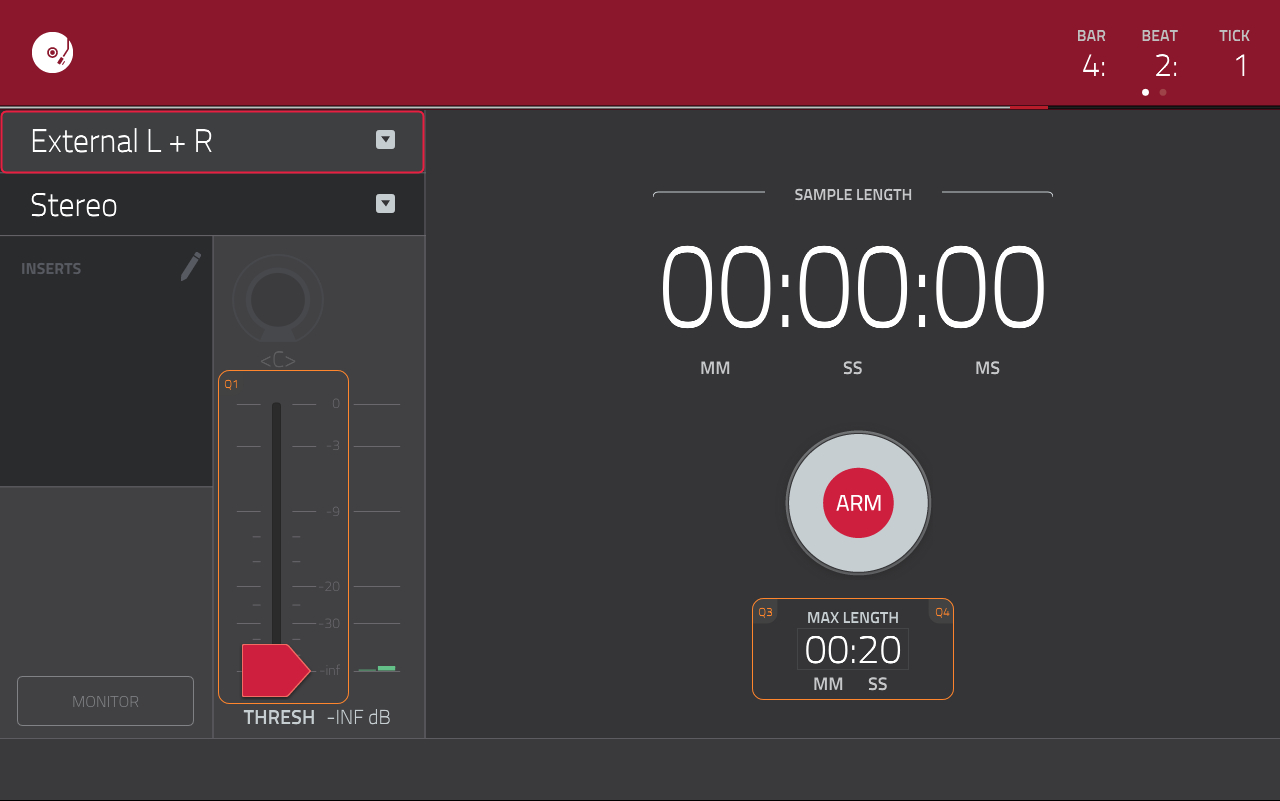Click the Max Length 00:20 field
The width and height of the screenshot is (1280, 801).
[x=852, y=649]
